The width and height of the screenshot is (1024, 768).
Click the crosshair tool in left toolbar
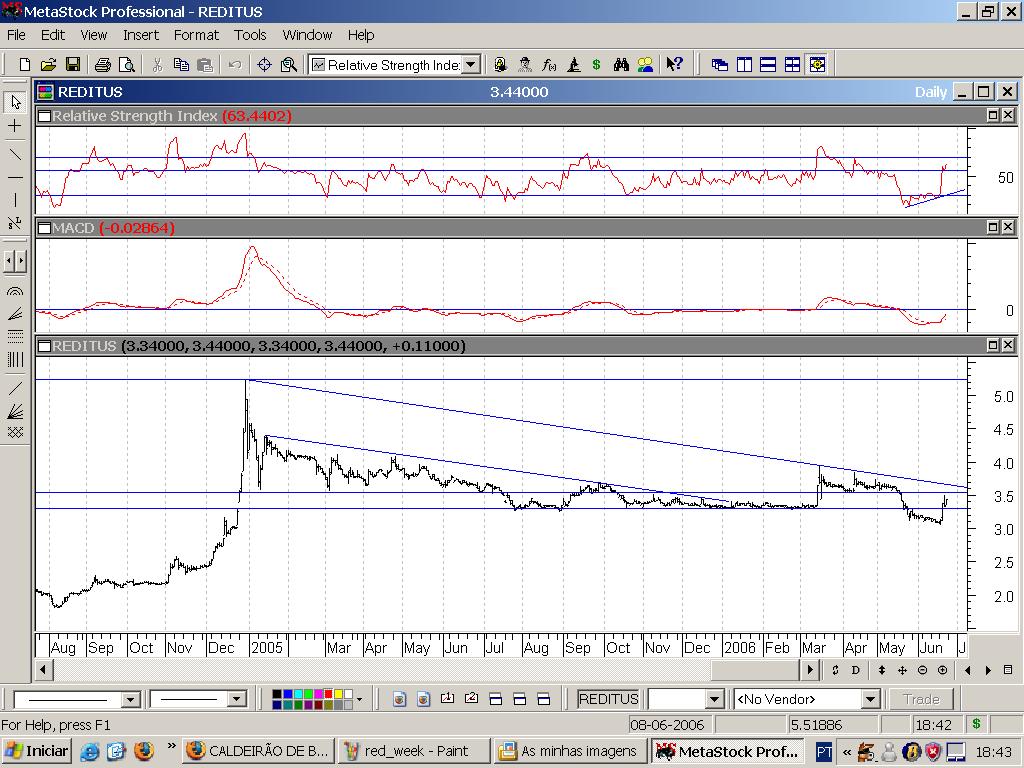point(15,127)
